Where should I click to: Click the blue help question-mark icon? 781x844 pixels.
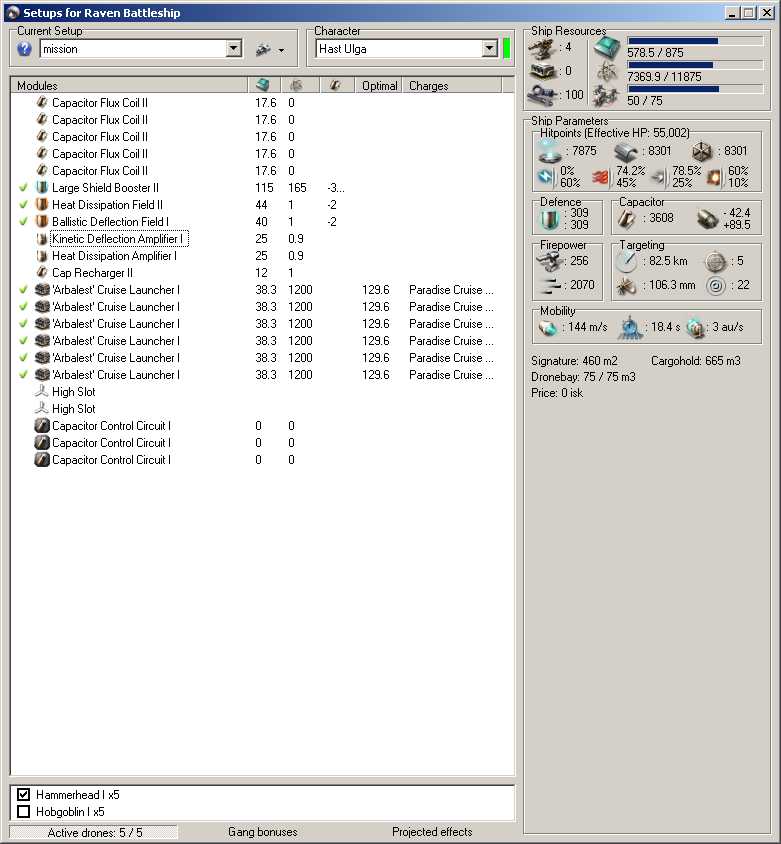coord(24,49)
